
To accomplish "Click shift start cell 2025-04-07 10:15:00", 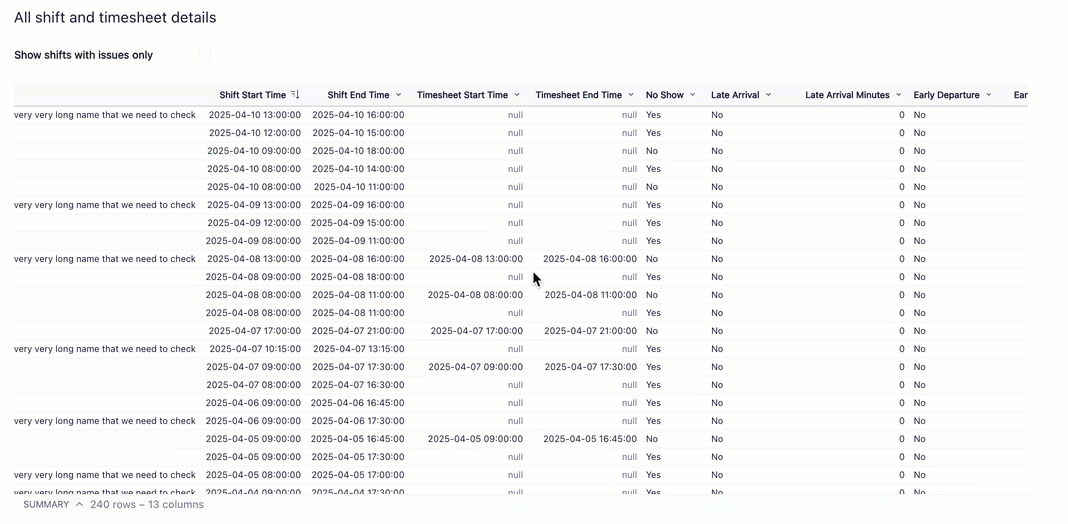I will 255,349.
